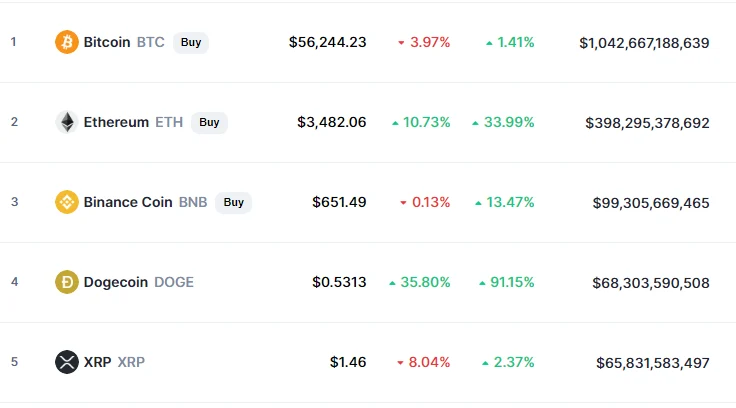
Task: Click Bitcoin's $56,244.23 price
Action: 327,42
